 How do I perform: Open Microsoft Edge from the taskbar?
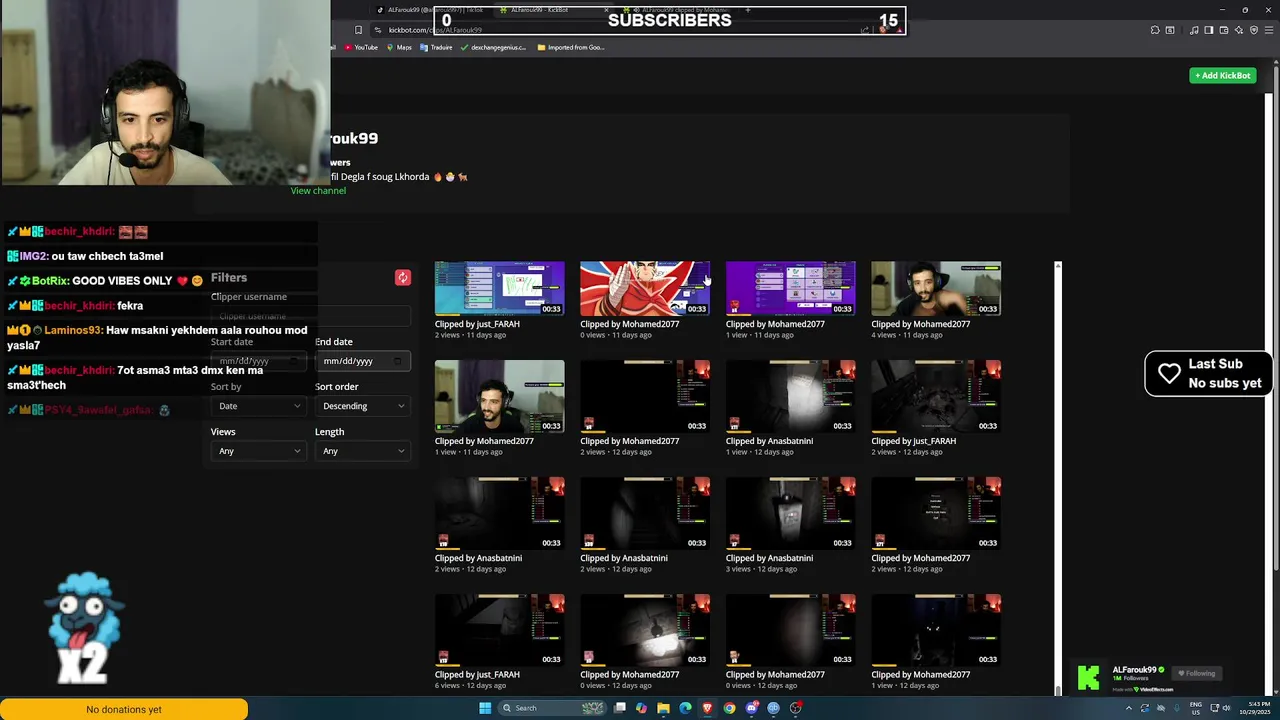coord(685,708)
